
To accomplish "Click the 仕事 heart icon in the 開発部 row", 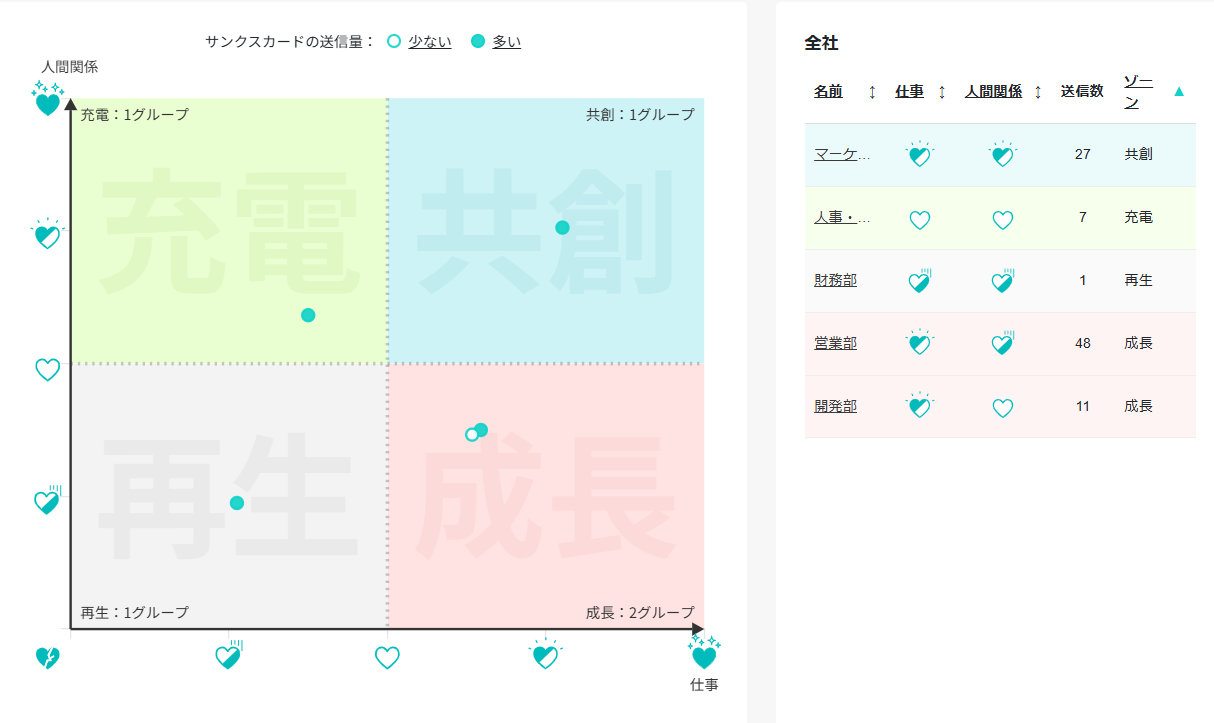I will click(x=919, y=406).
